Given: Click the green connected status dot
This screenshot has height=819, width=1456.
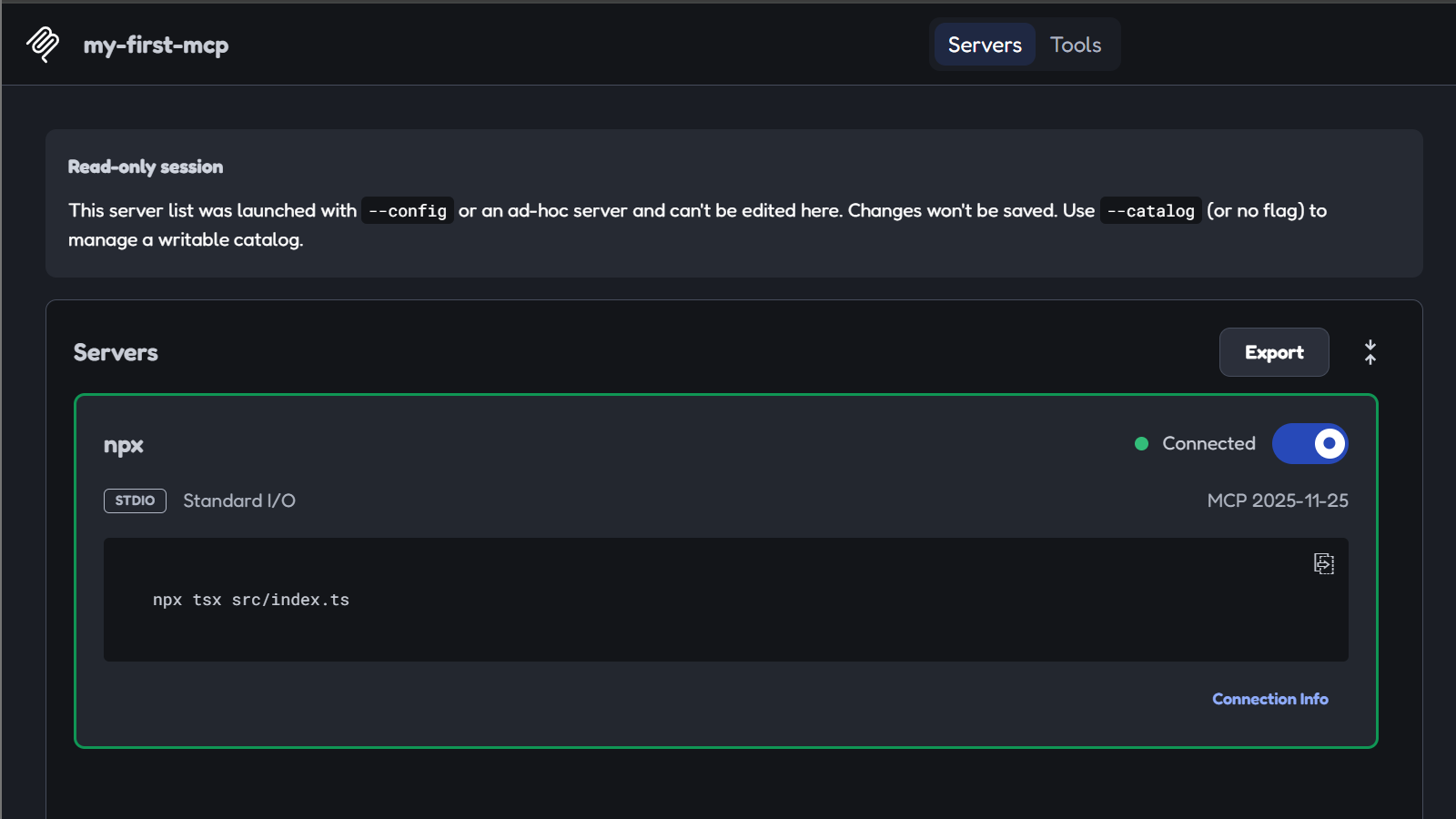Looking at the screenshot, I should (x=1141, y=444).
